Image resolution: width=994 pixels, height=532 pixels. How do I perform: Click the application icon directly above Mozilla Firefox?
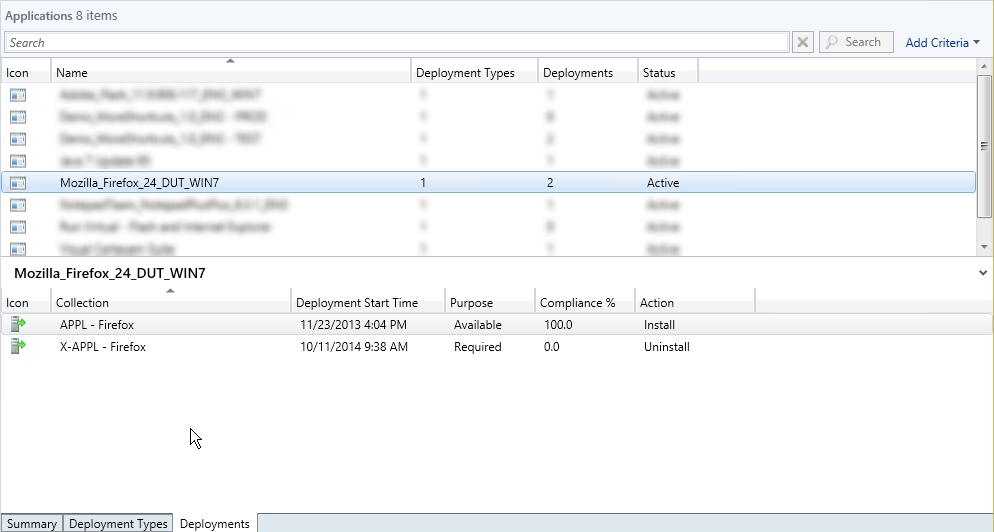click(x=18, y=161)
